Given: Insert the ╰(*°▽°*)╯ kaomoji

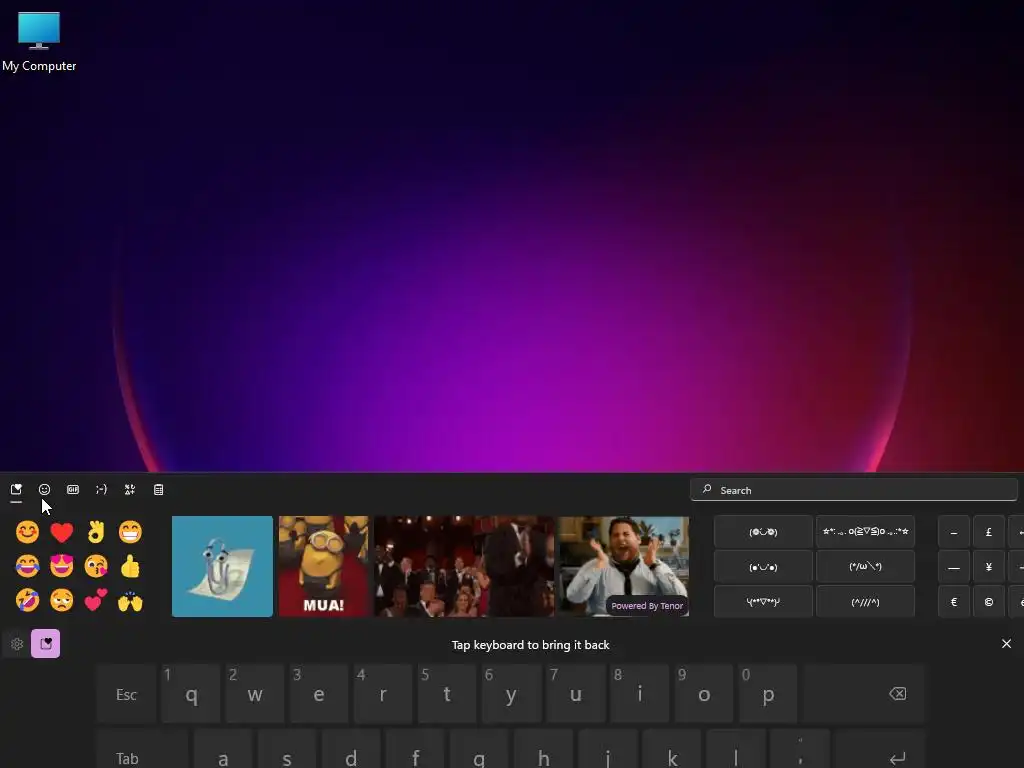Looking at the screenshot, I should [763, 602].
